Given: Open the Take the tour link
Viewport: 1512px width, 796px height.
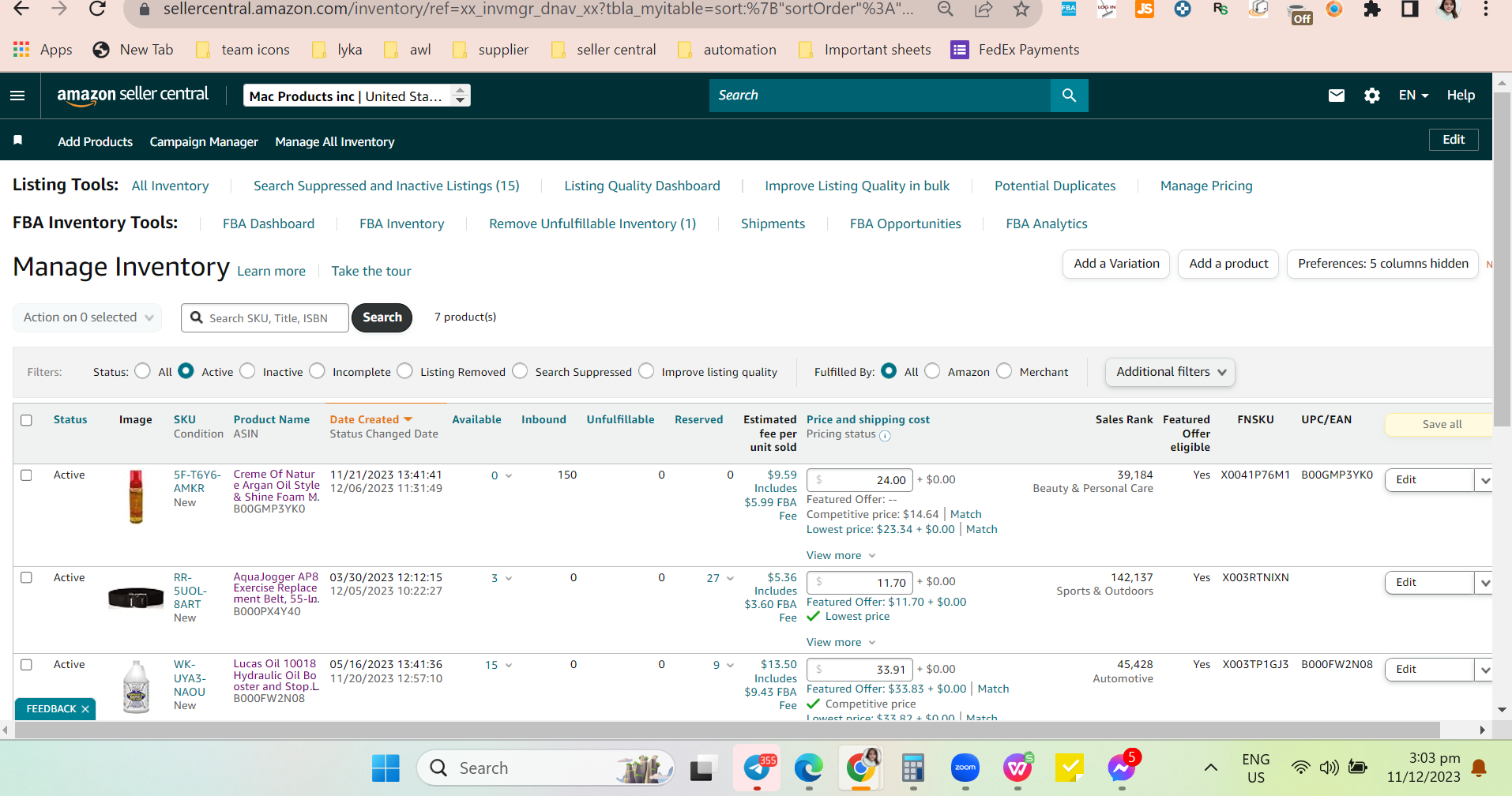Looking at the screenshot, I should tap(371, 272).
